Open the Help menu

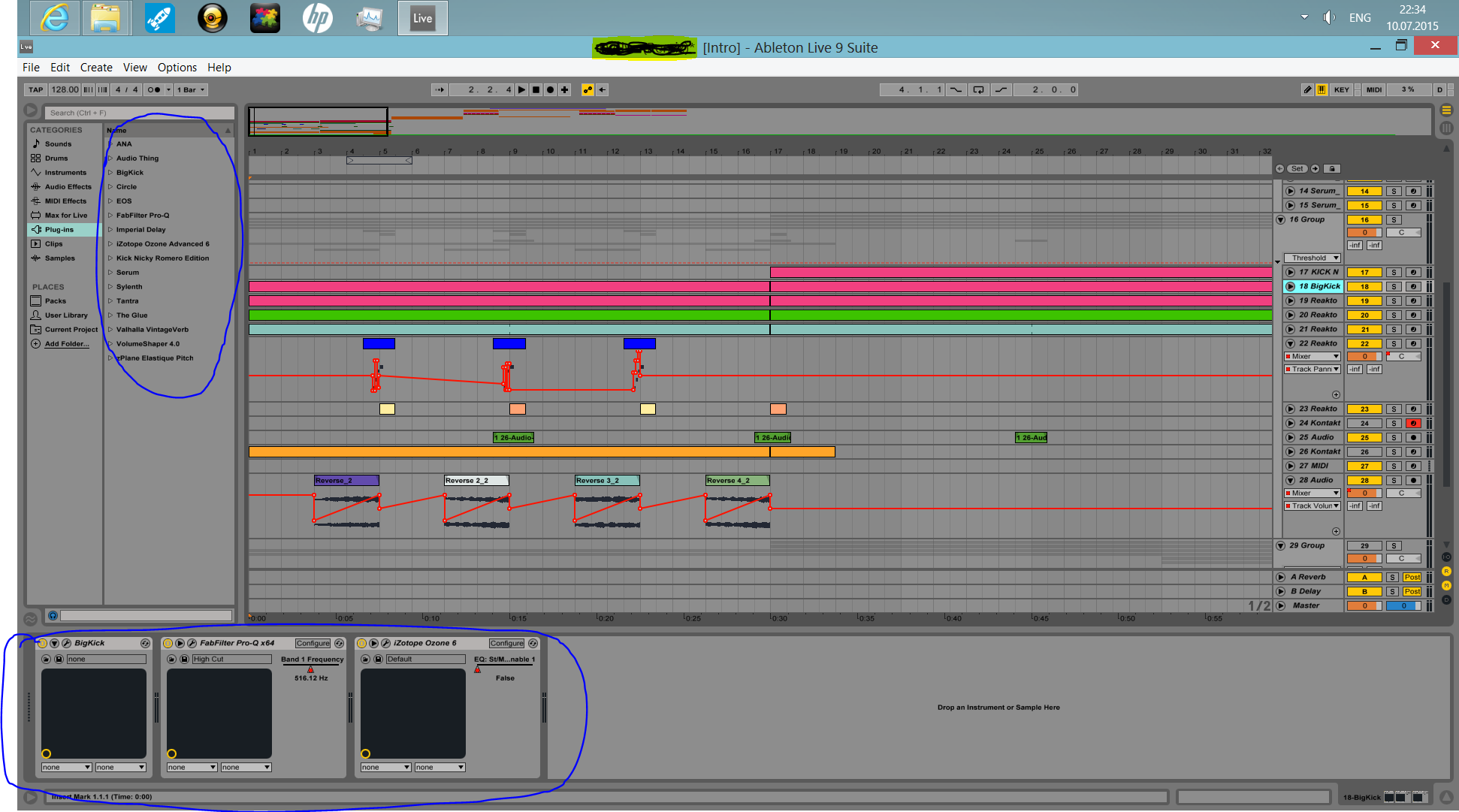(219, 67)
